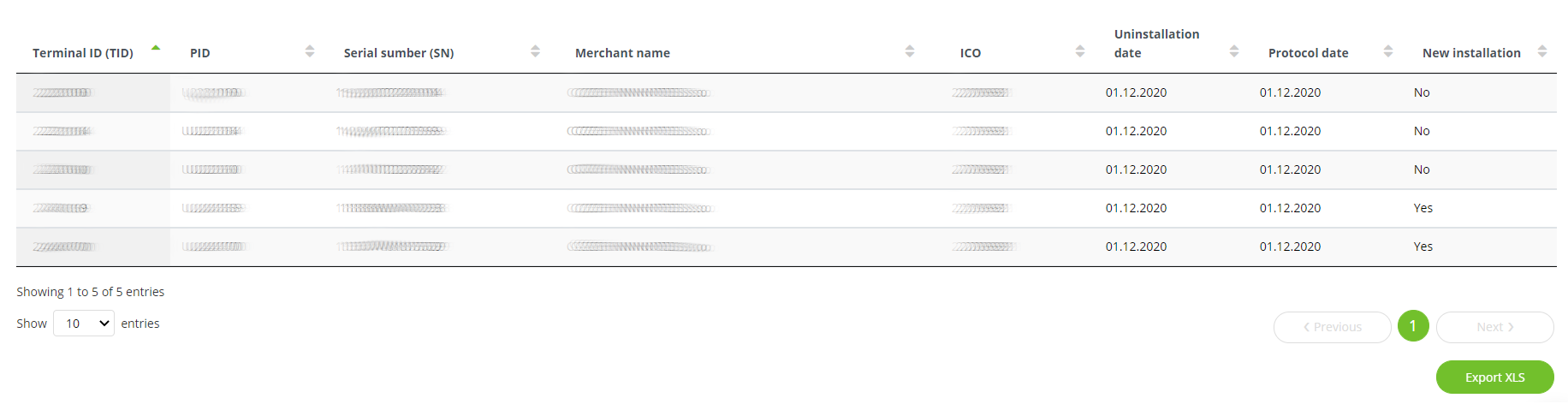The width and height of the screenshot is (1568, 404).
Task: Click the Terminal ID (TID) header label
Action: 83,53
